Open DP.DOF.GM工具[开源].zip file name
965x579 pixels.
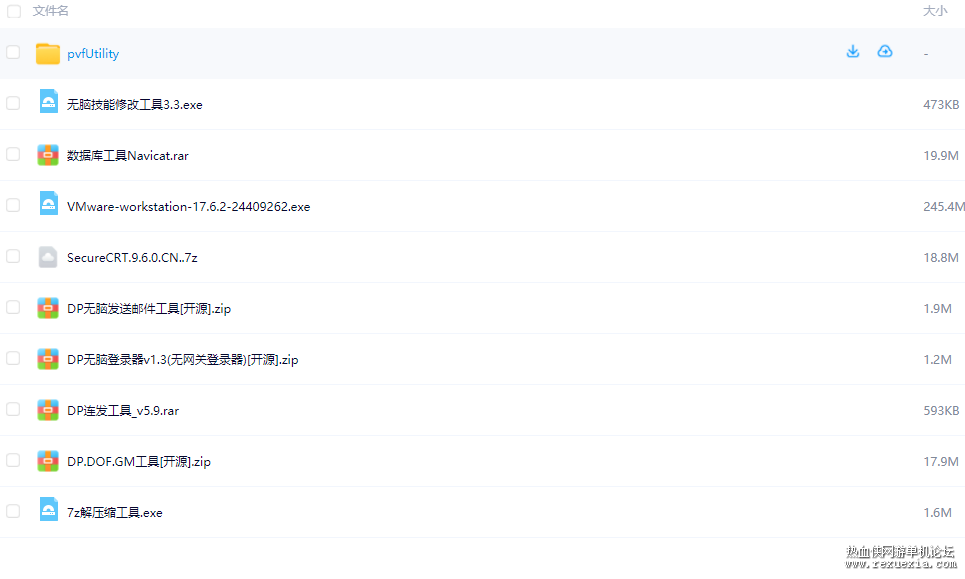pos(139,461)
